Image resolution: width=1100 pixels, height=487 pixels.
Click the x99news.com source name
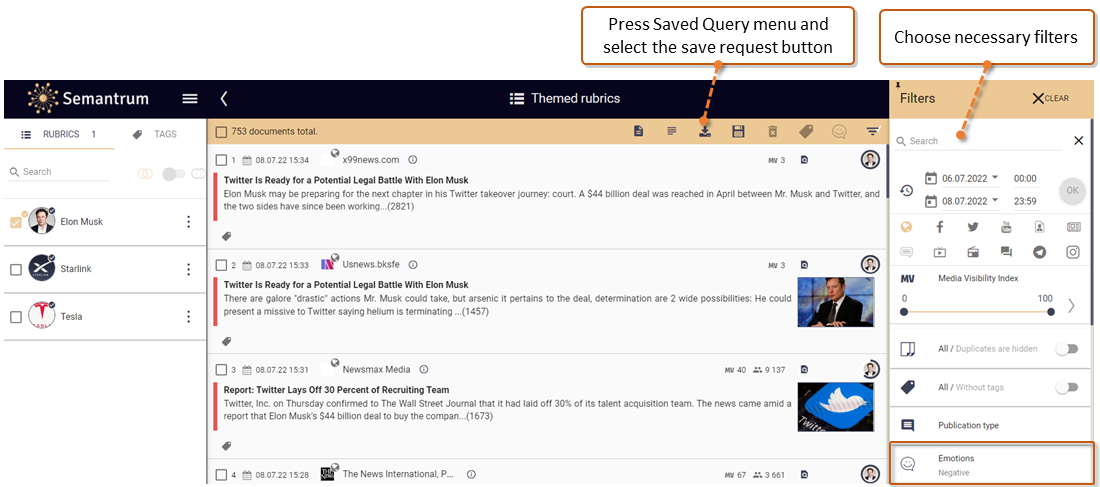tap(371, 160)
